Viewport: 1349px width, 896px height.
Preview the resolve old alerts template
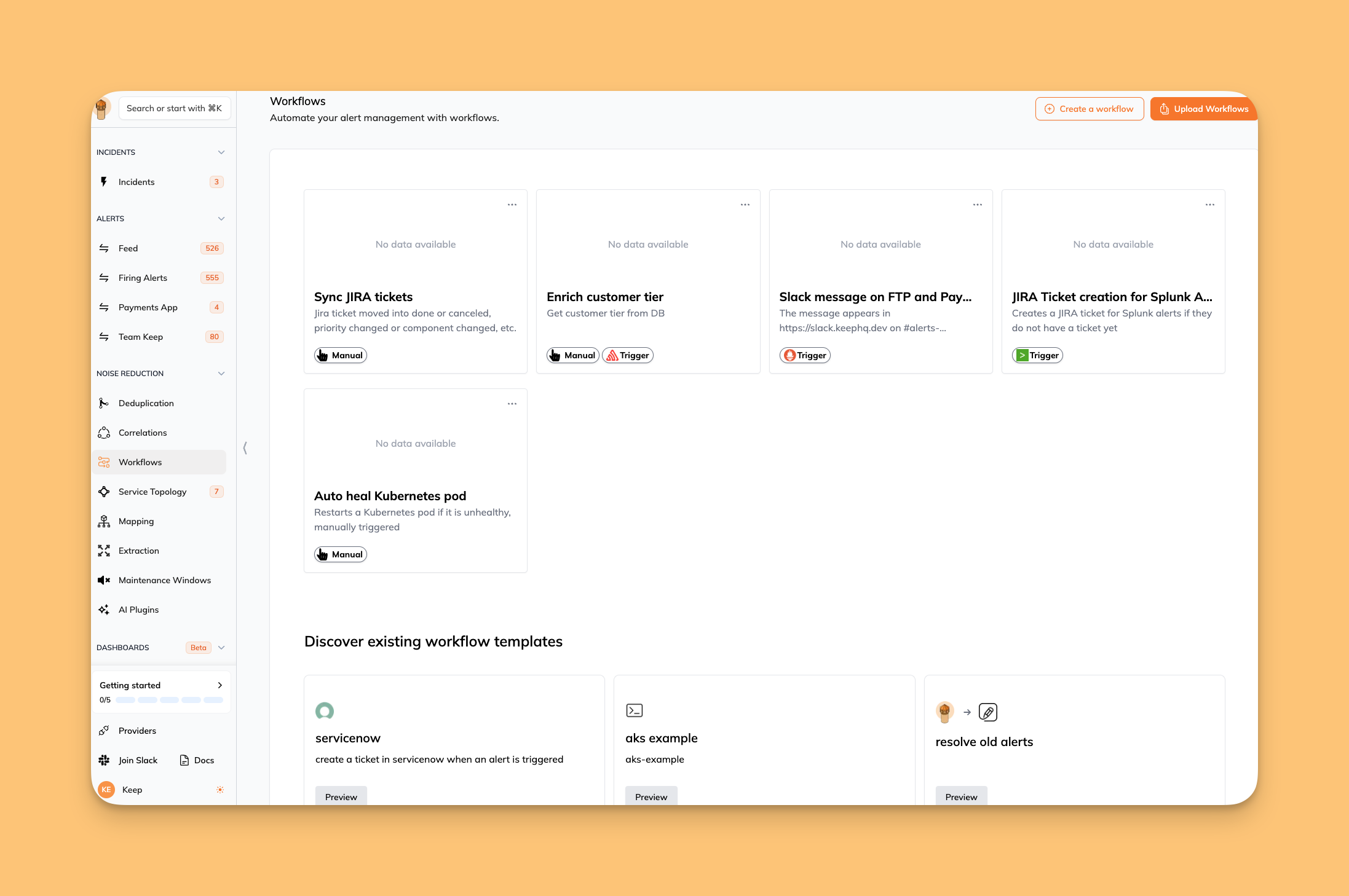(961, 796)
